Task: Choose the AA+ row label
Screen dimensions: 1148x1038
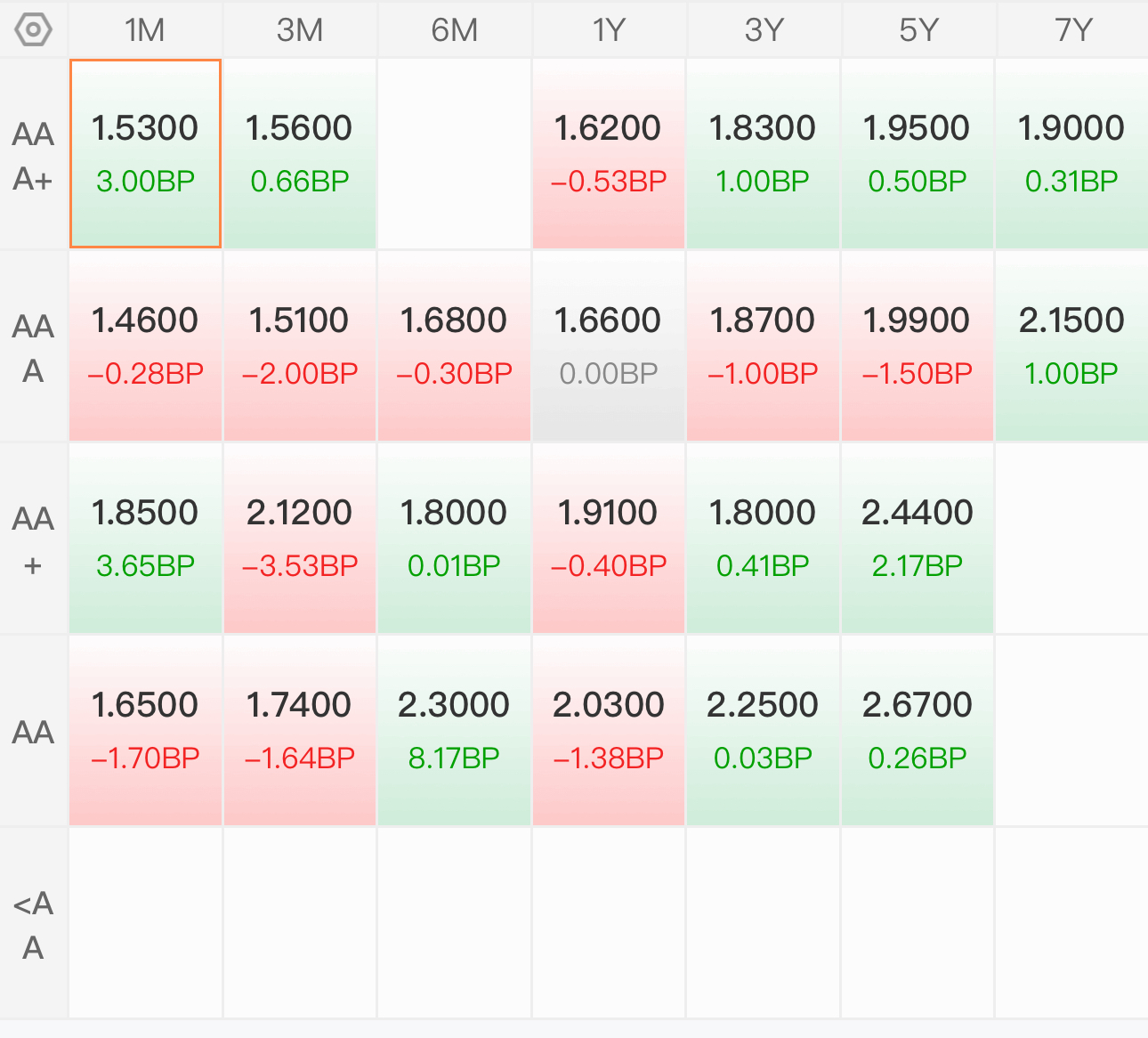Action: click(34, 540)
